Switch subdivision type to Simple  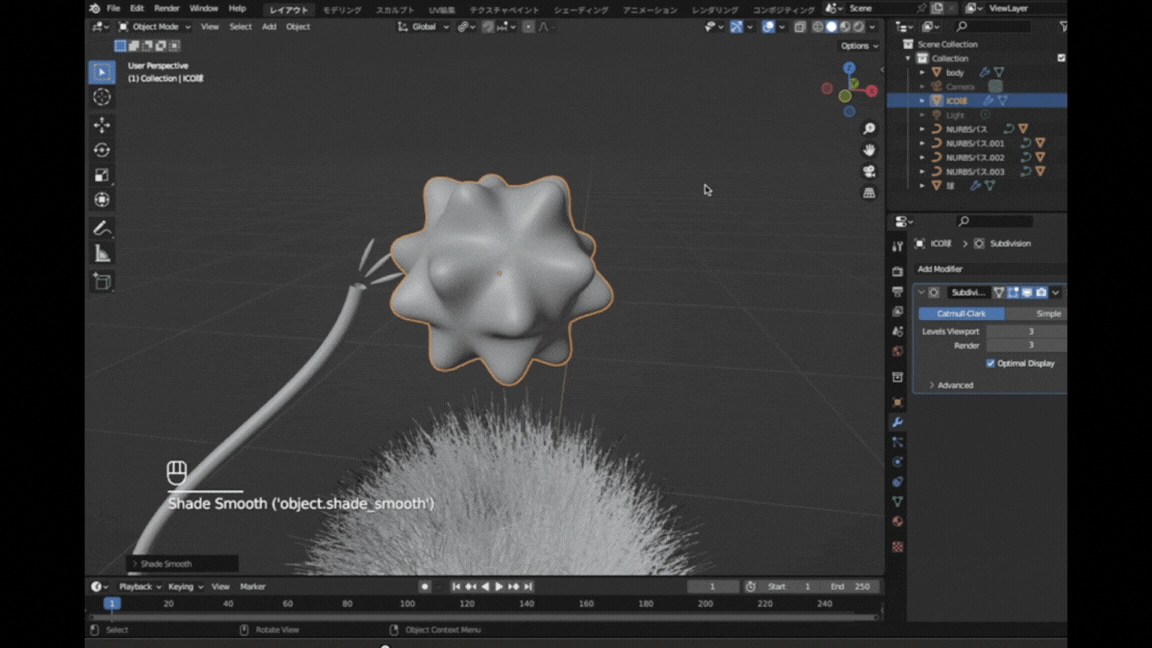tap(1047, 314)
